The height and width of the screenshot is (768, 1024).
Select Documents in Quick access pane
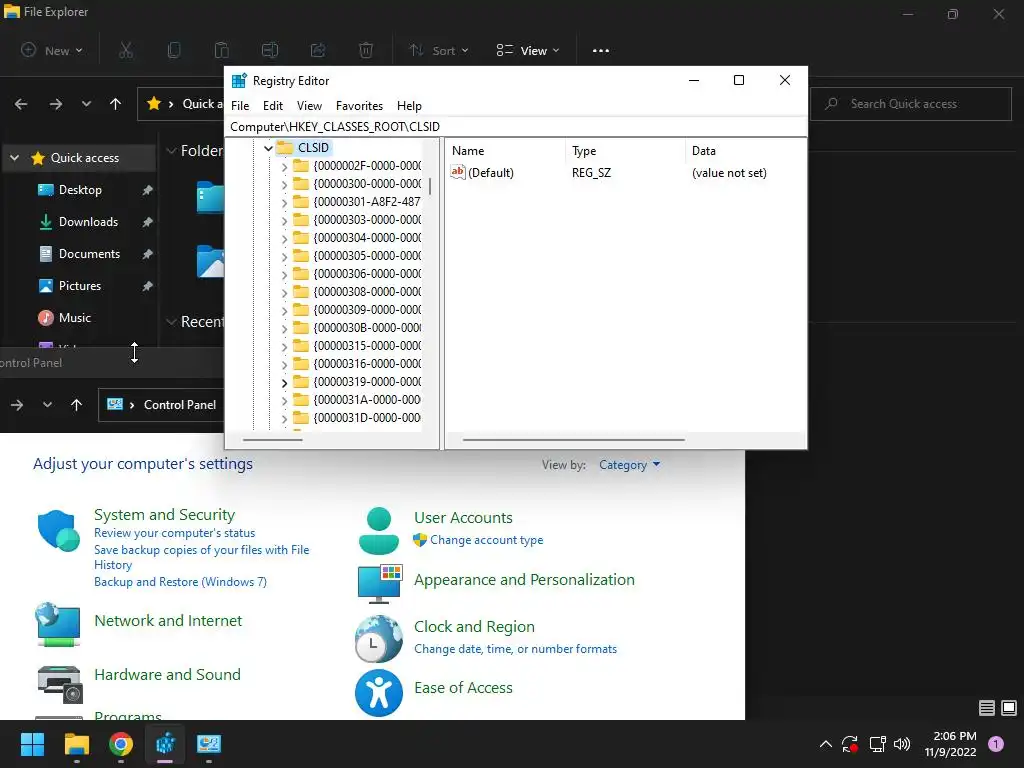click(x=89, y=254)
